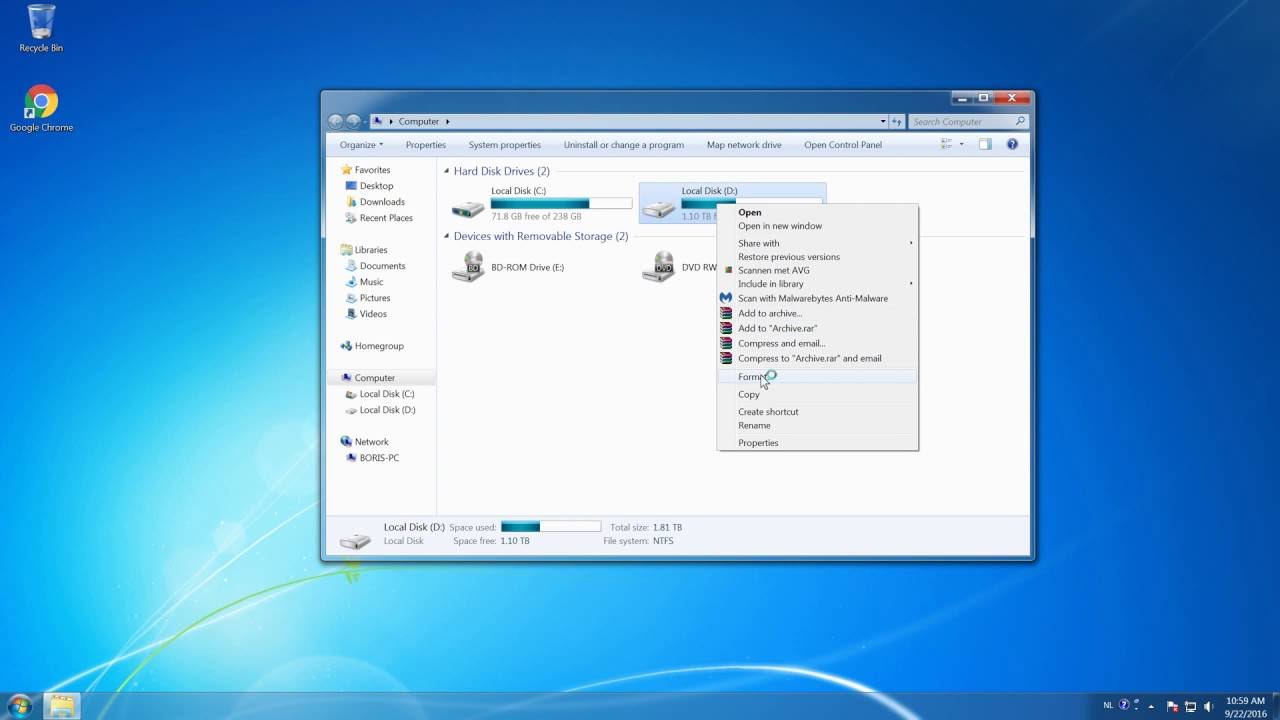The height and width of the screenshot is (720, 1280).
Task: Open the address bar history dropdown
Action: click(883, 121)
